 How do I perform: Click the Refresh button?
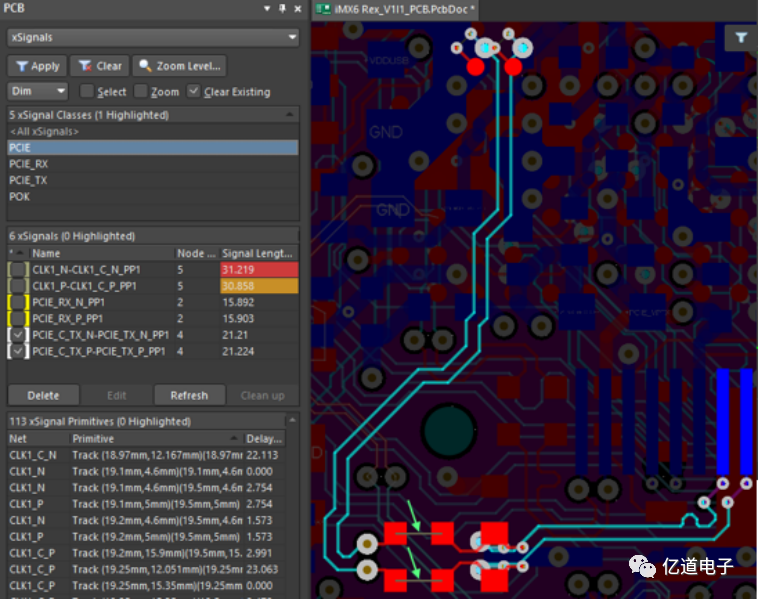click(189, 395)
